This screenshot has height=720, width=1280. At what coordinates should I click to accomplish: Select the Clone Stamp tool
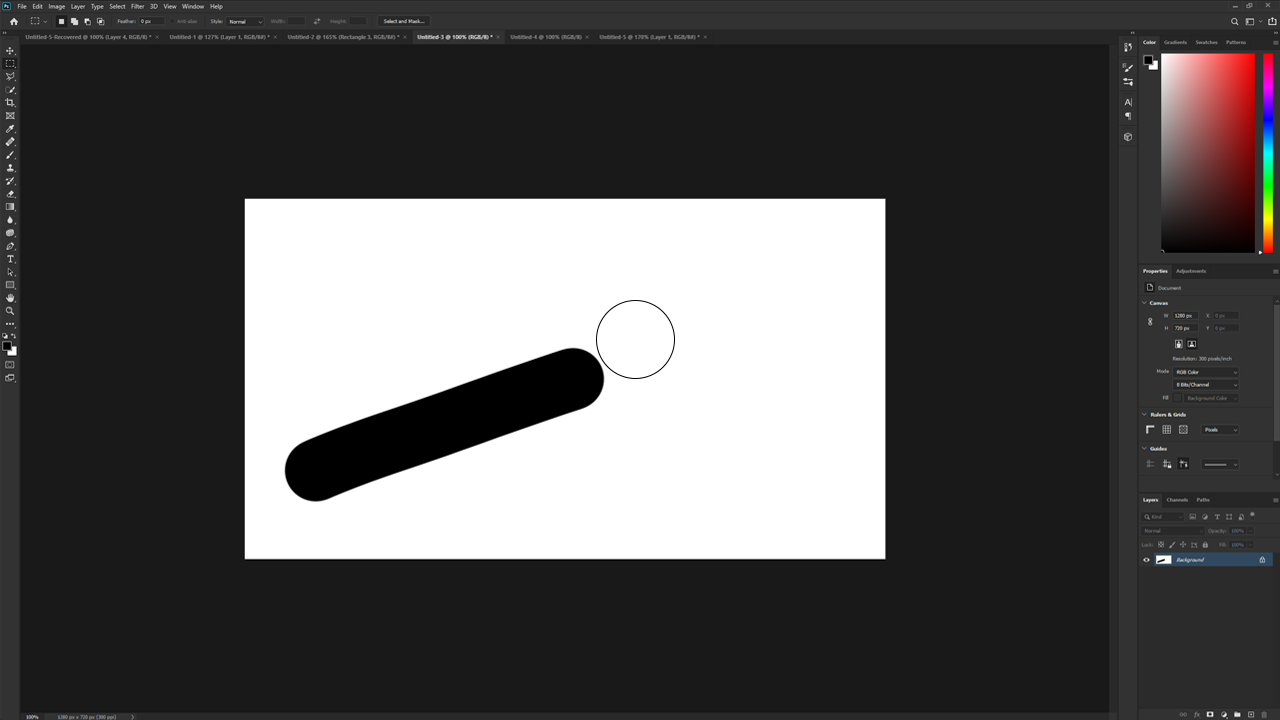[x=11, y=168]
